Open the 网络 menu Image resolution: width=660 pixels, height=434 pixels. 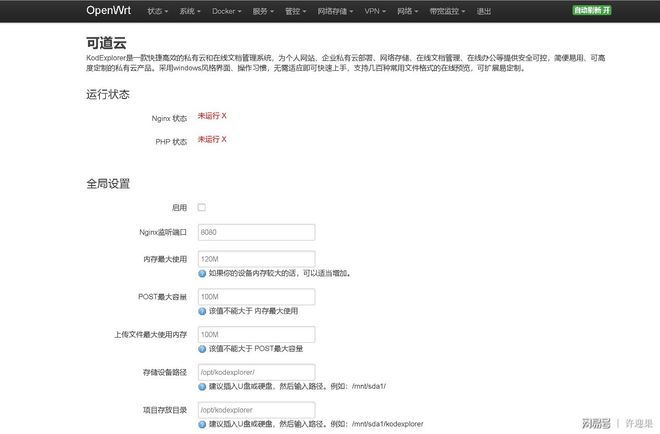(407, 12)
